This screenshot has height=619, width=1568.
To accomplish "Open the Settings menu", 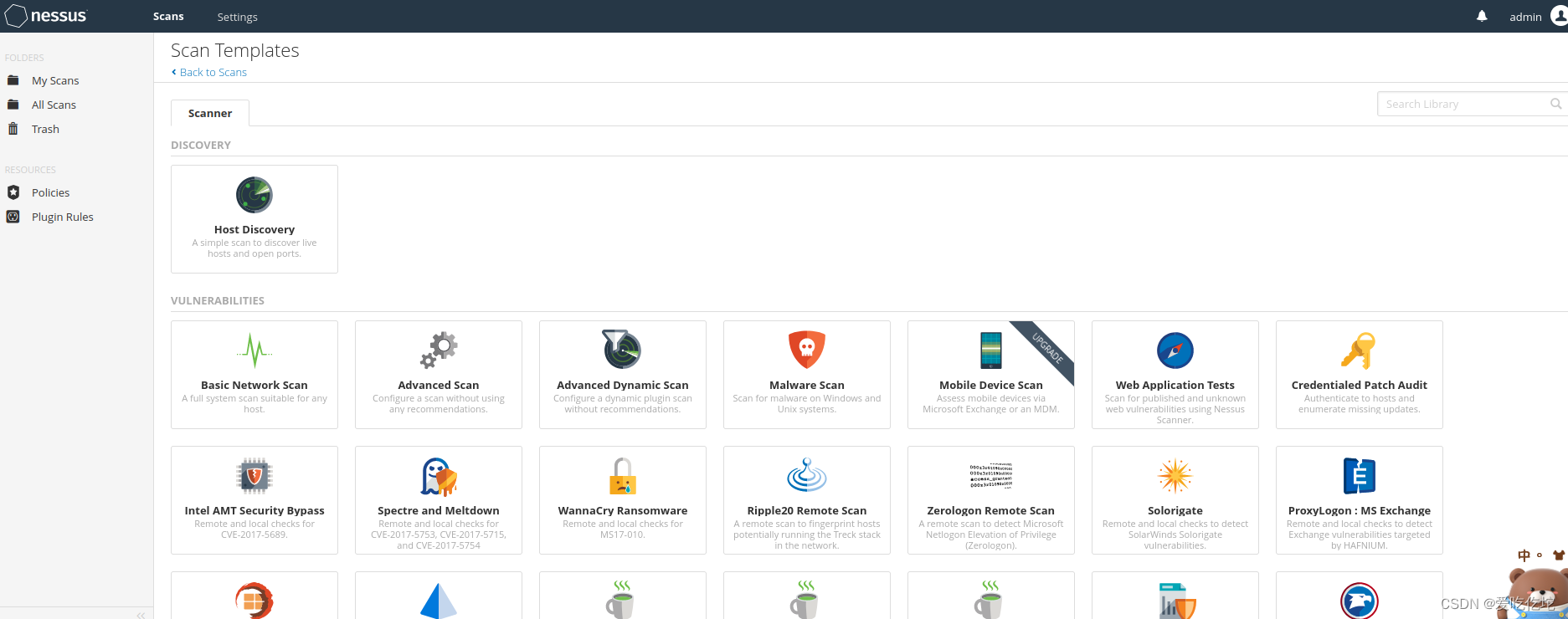I will tap(237, 17).
